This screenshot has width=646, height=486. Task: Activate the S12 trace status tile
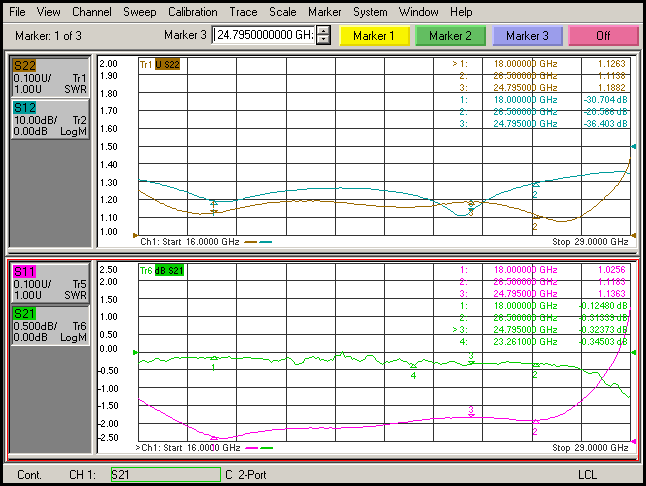coord(50,118)
